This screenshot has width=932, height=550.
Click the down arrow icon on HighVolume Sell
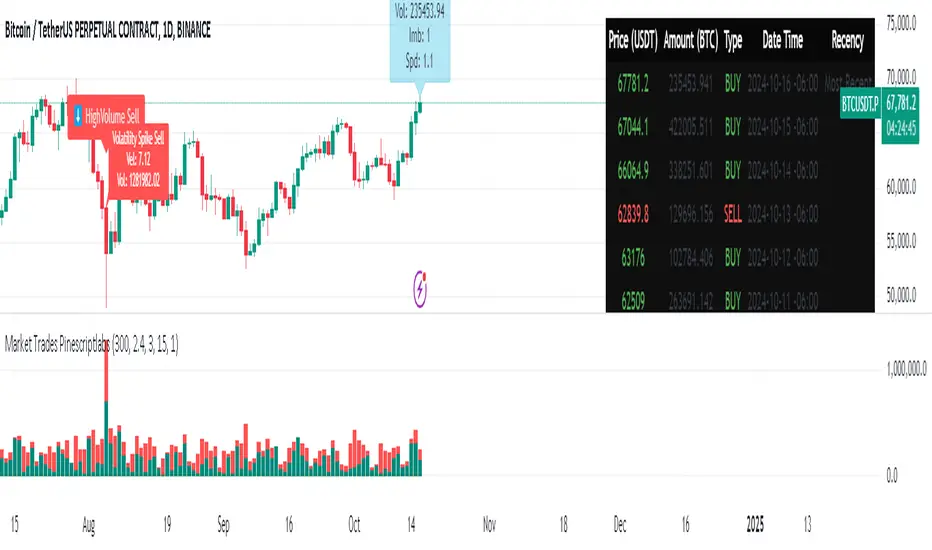click(x=77, y=117)
